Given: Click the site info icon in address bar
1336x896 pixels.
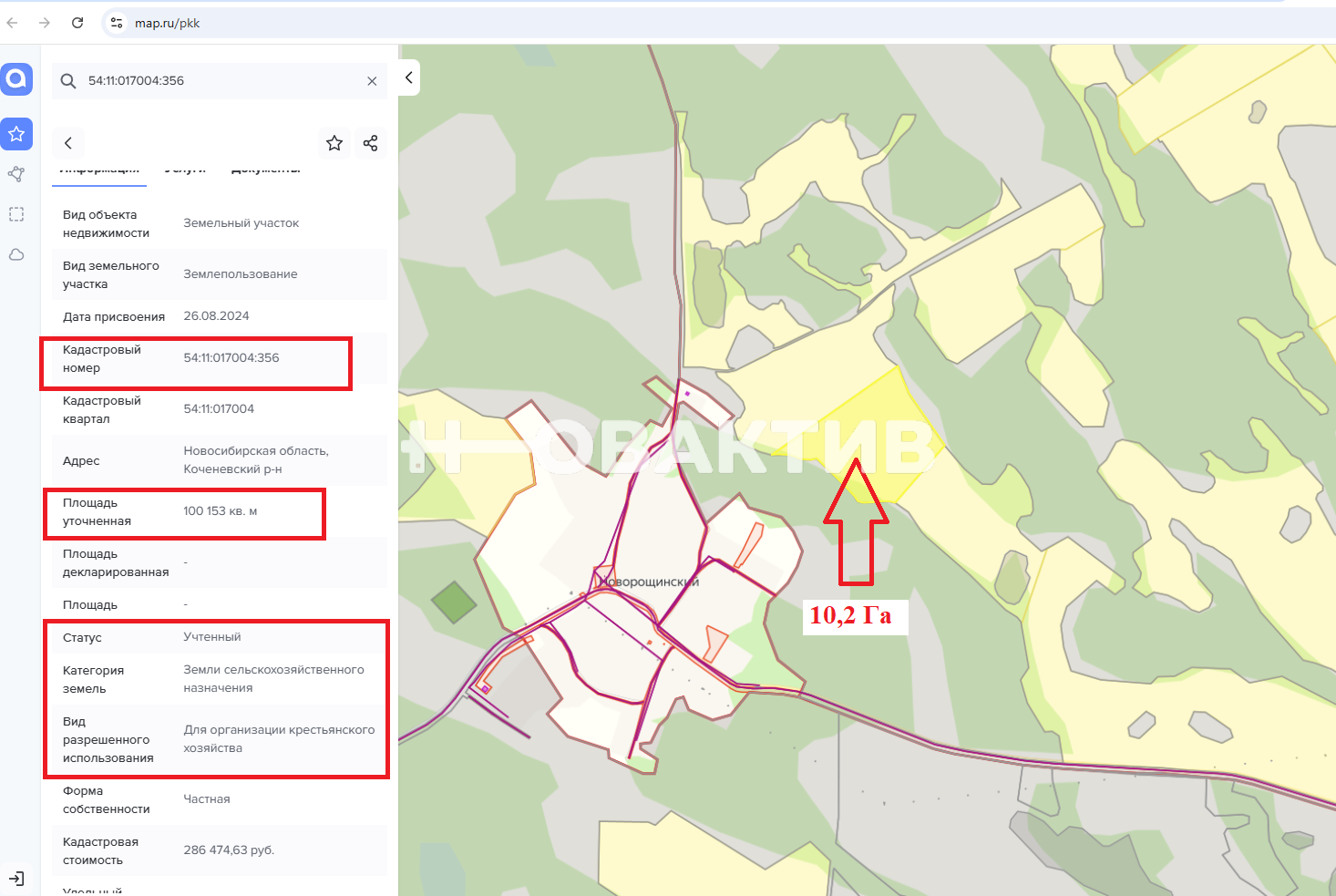Looking at the screenshot, I should (117, 23).
